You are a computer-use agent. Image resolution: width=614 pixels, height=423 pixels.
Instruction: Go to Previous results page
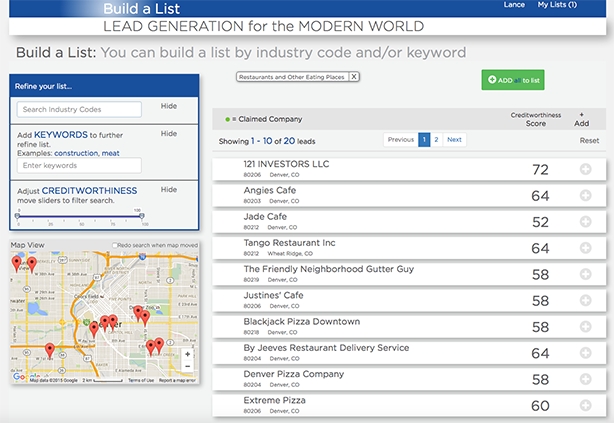click(x=401, y=139)
